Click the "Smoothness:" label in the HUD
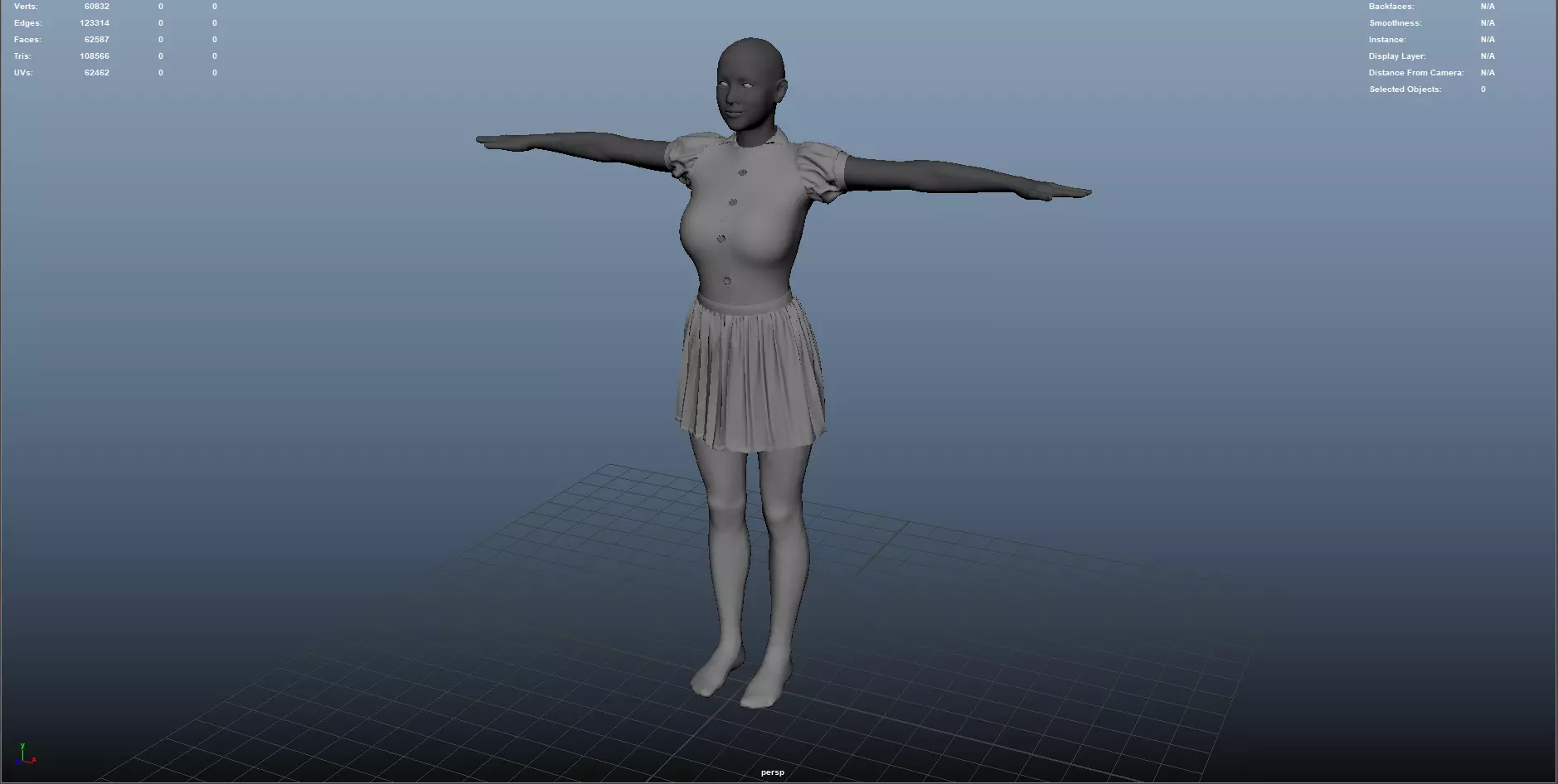This screenshot has height=784, width=1558. tap(1395, 23)
